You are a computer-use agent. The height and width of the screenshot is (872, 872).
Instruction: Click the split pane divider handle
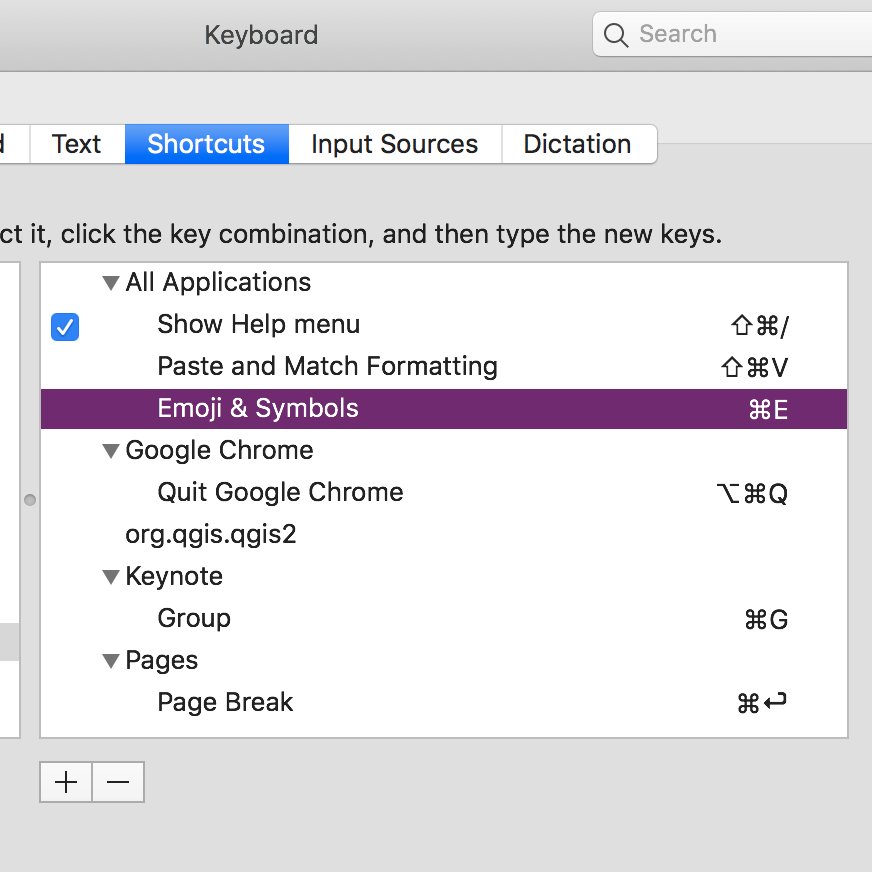(30, 500)
